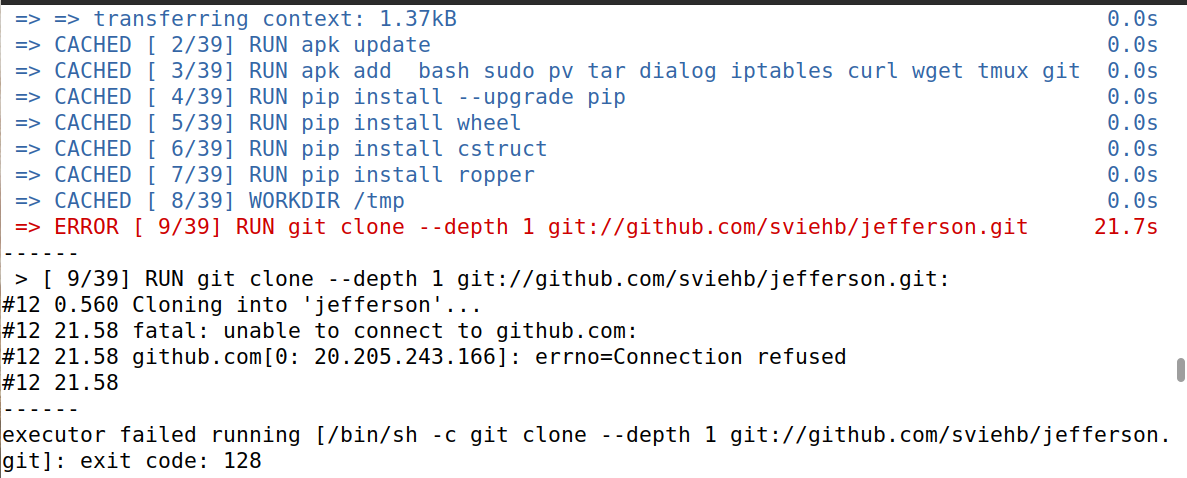Click the vertical scrollbar thumb on the right

pyautogui.click(x=1180, y=372)
